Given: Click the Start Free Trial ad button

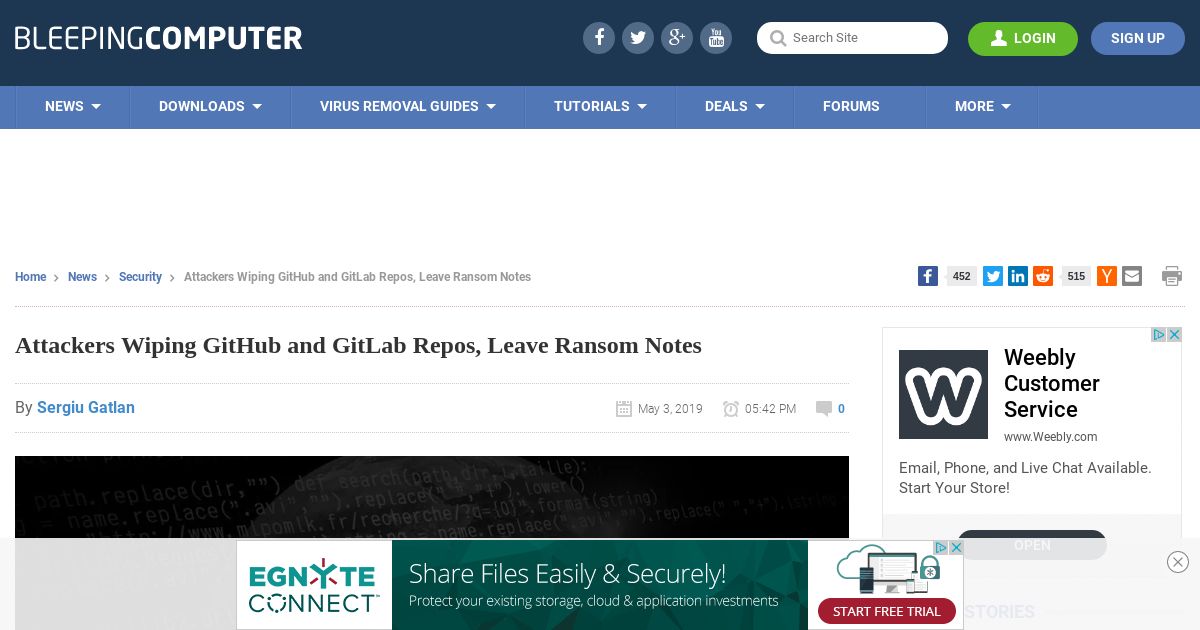Looking at the screenshot, I should [x=887, y=611].
